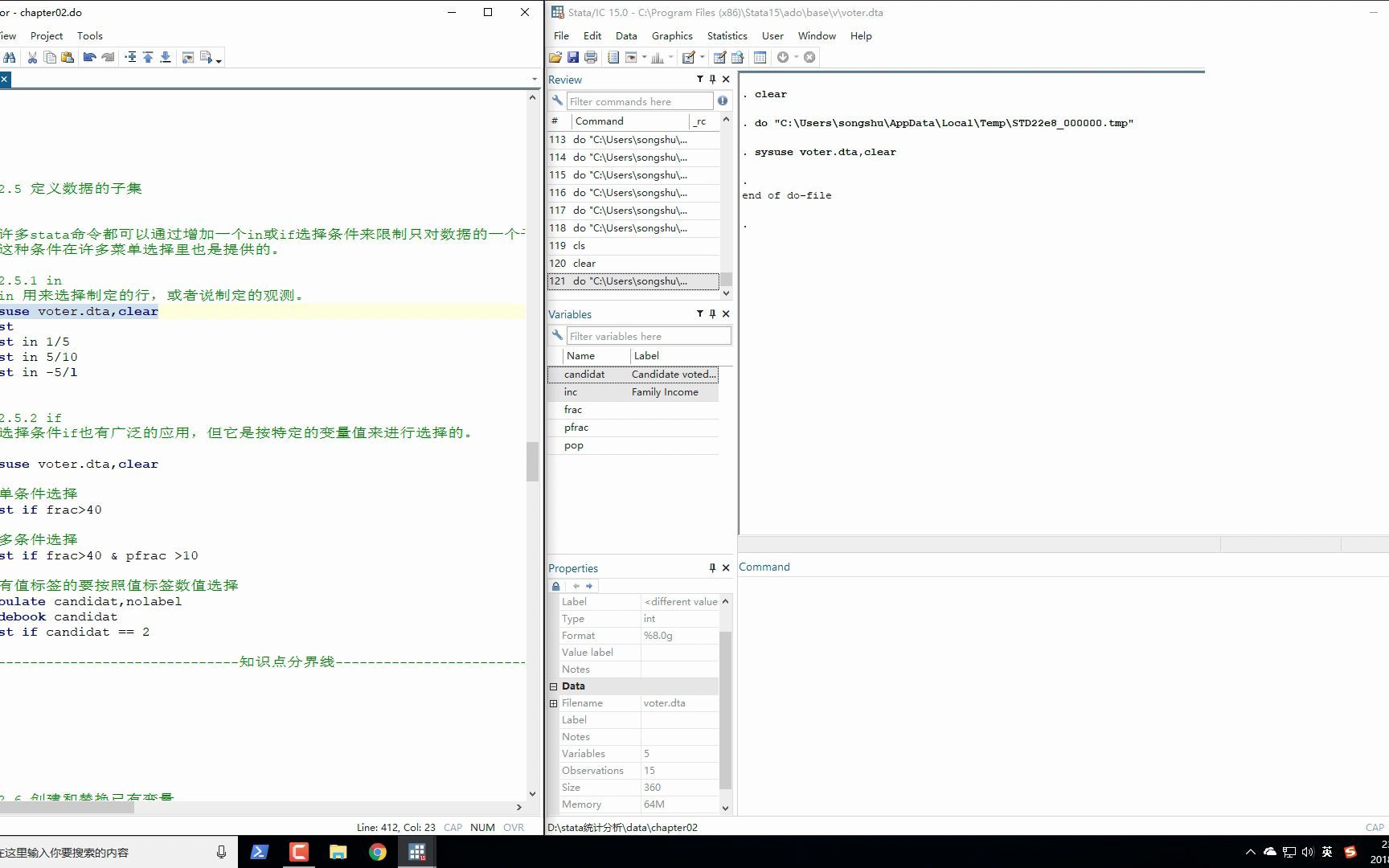Click the filter funnel in Variables panel
The width and height of the screenshot is (1389, 868).
click(x=699, y=313)
